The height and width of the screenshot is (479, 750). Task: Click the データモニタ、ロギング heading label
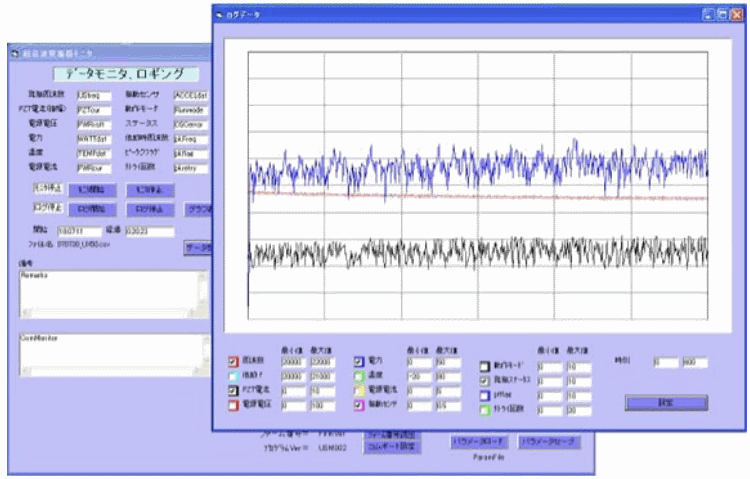coord(125,74)
